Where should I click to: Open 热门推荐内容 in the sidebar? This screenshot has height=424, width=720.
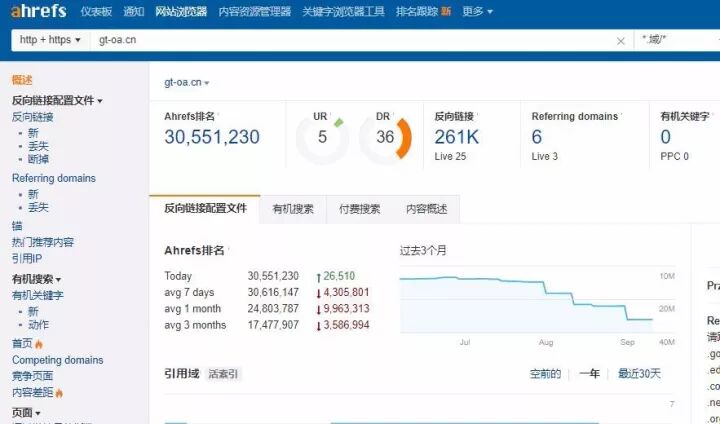[43, 242]
